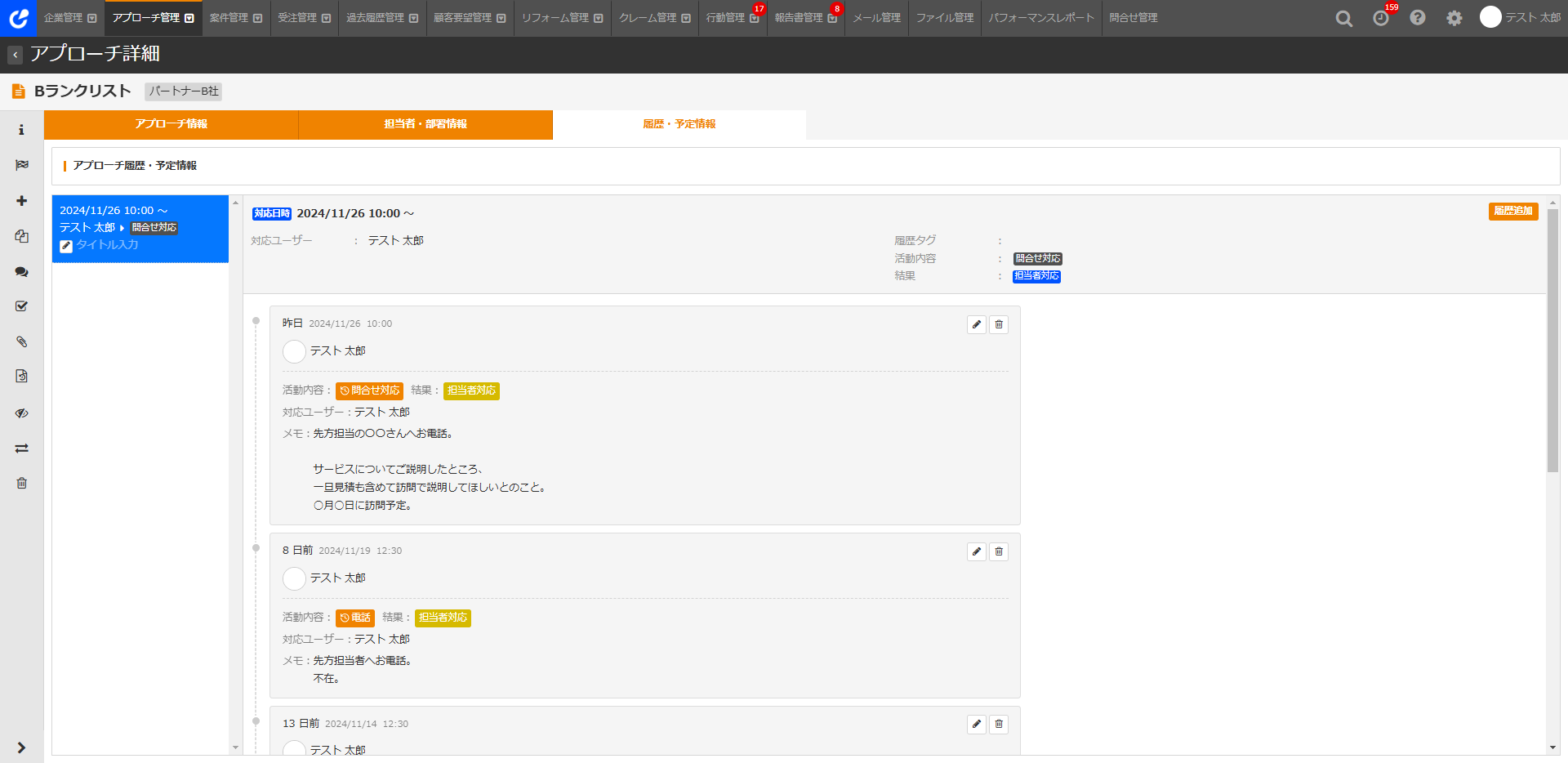Click the checkbox task icon in sidebar
The height and width of the screenshot is (763, 1568).
[21, 306]
